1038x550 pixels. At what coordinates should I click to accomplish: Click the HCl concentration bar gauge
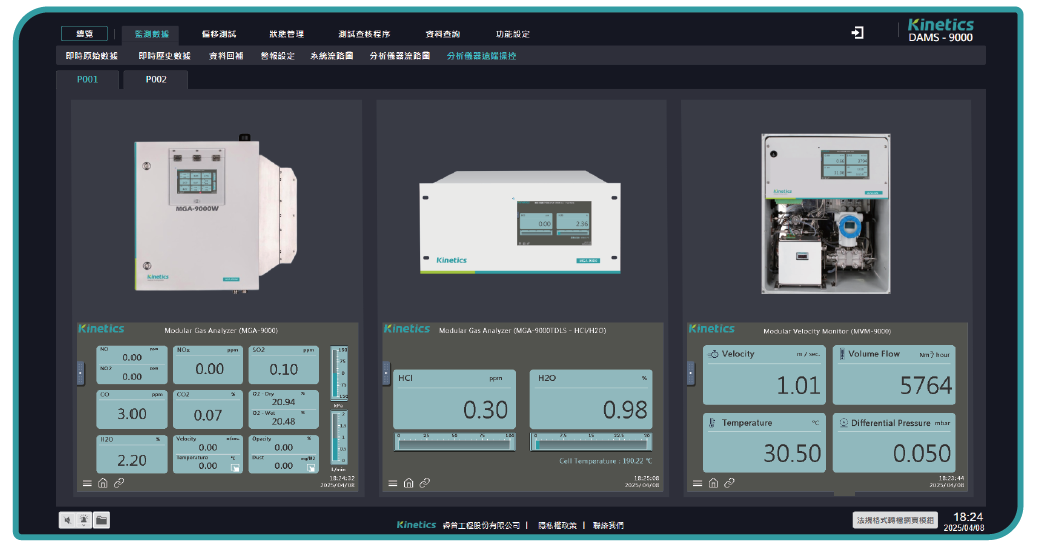[454, 441]
